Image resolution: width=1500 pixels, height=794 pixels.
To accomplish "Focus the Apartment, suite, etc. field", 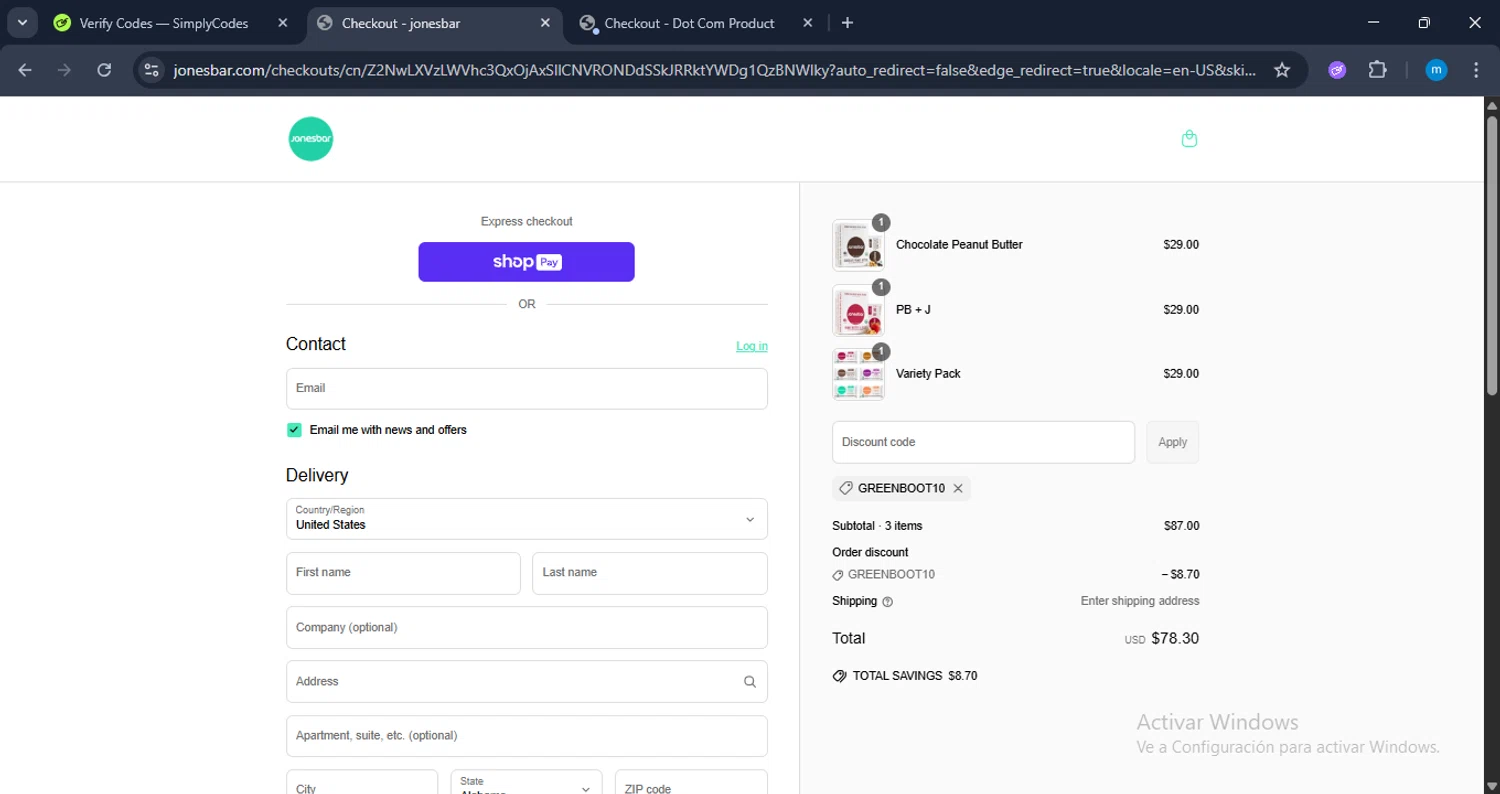I will (527, 736).
